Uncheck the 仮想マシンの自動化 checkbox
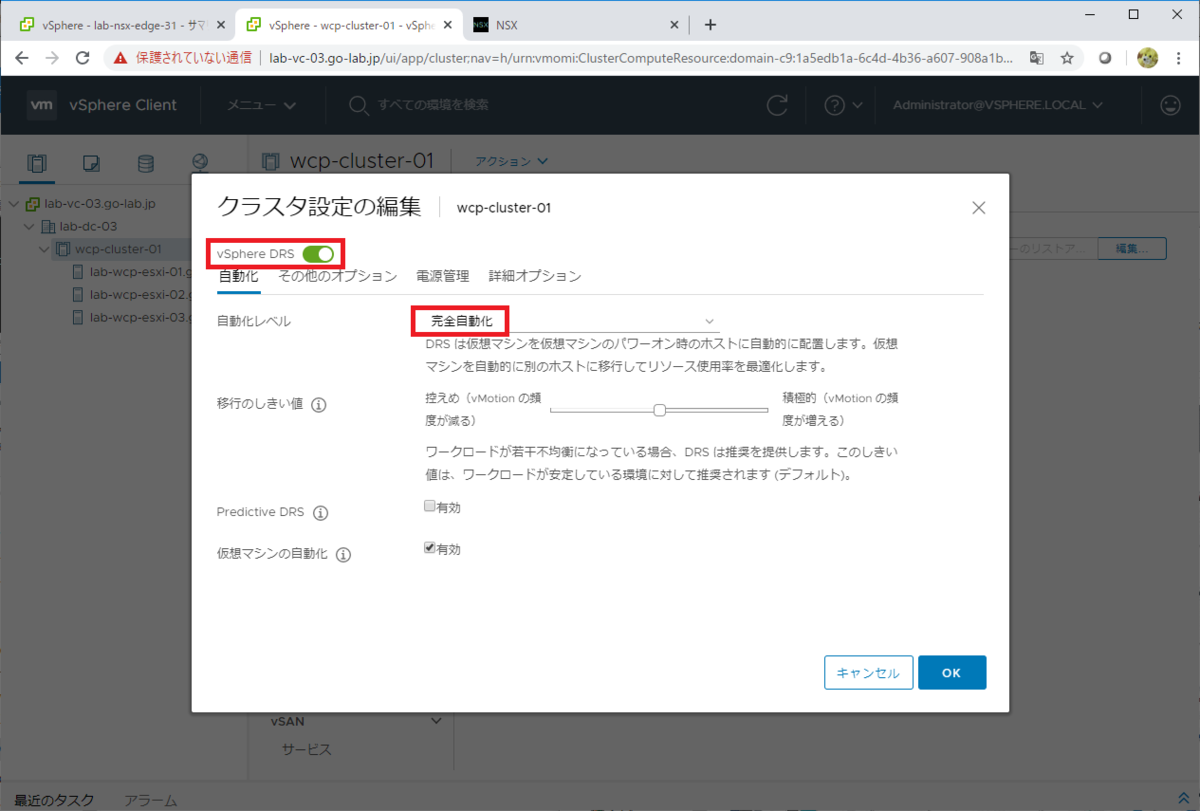 coord(430,548)
